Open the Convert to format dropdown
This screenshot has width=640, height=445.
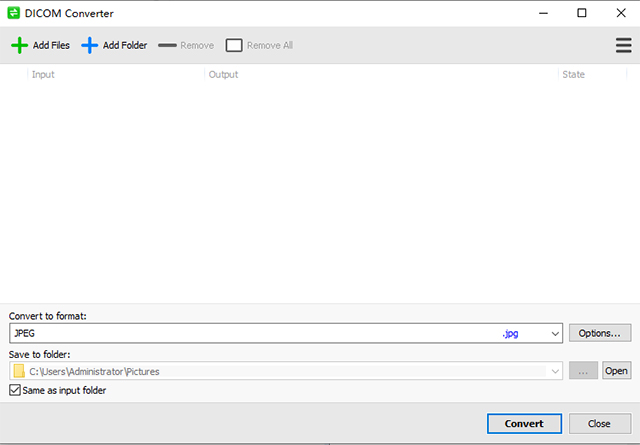[555, 334]
